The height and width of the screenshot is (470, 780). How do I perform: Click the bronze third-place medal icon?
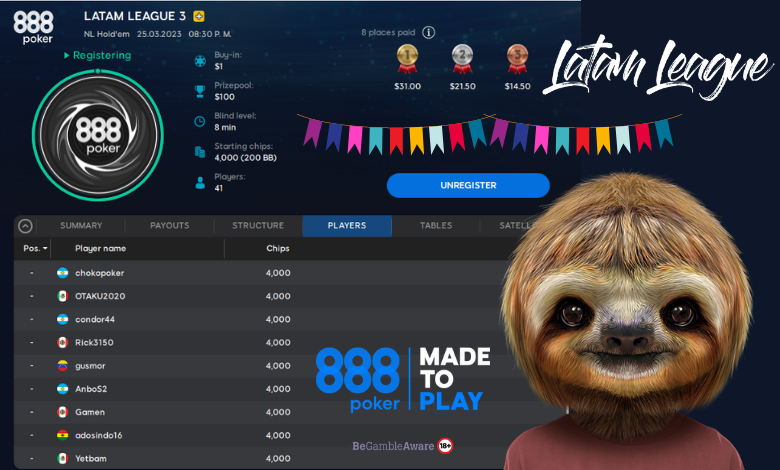(517, 55)
